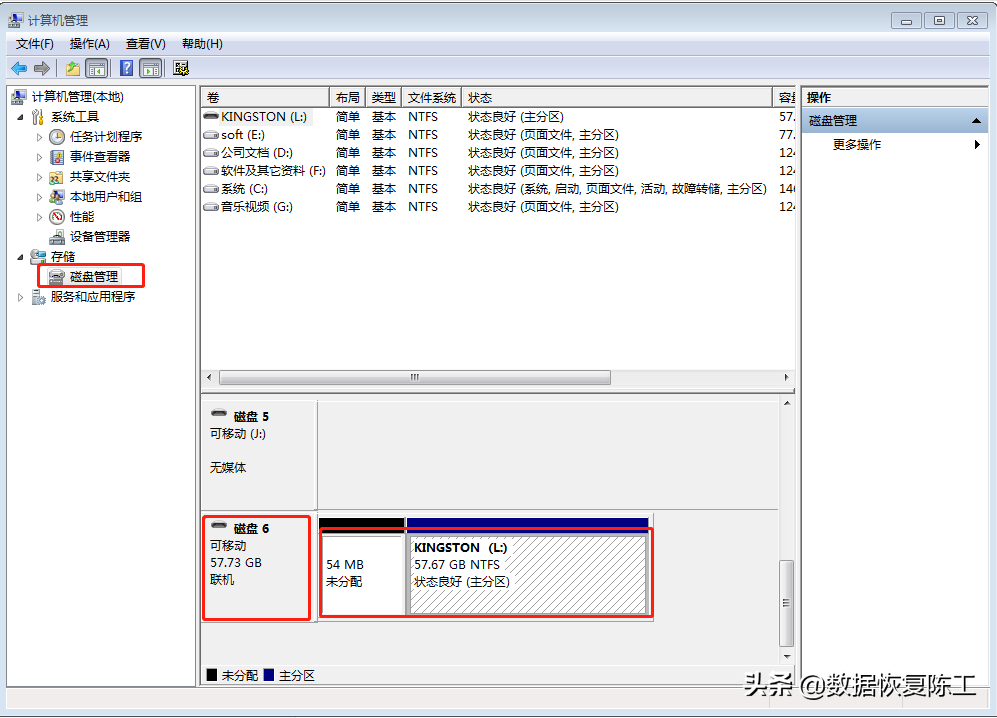Sort by the 布局 column header
The height and width of the screenshot is (718, 997).
coord(347,97)
